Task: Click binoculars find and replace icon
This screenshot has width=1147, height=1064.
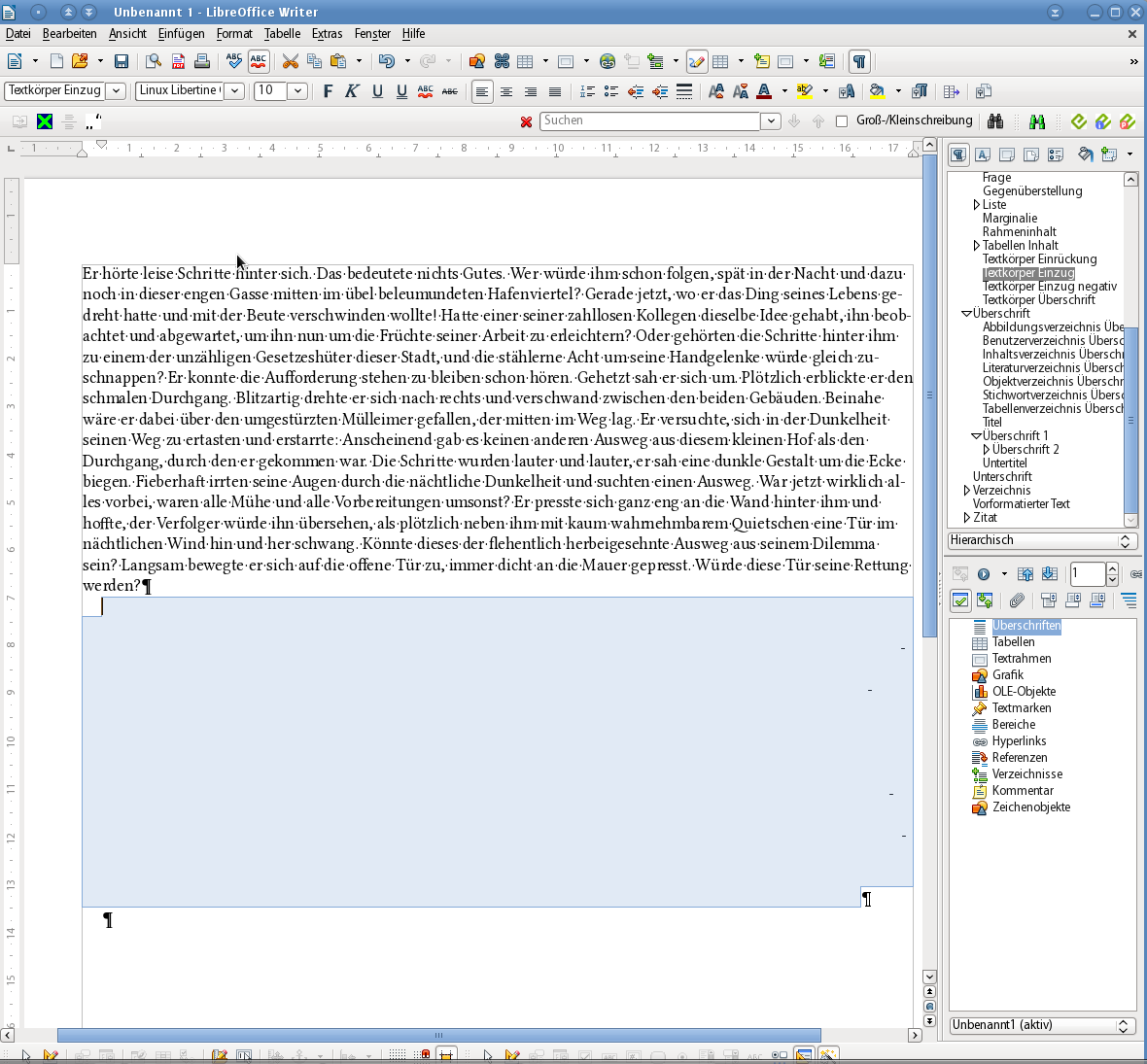Action: click(995, 121)
